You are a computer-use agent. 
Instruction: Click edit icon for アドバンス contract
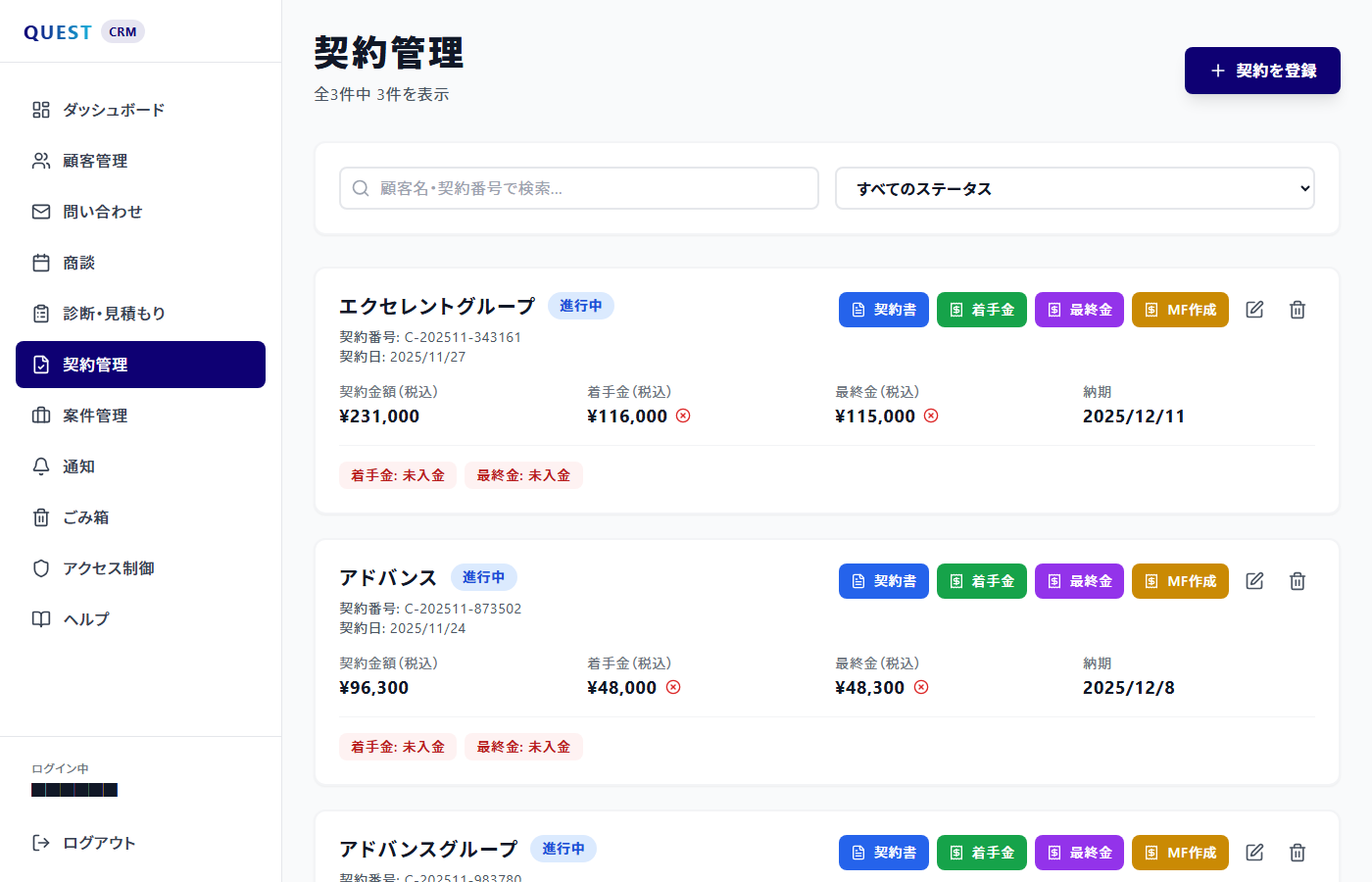tap(1254, 581)
